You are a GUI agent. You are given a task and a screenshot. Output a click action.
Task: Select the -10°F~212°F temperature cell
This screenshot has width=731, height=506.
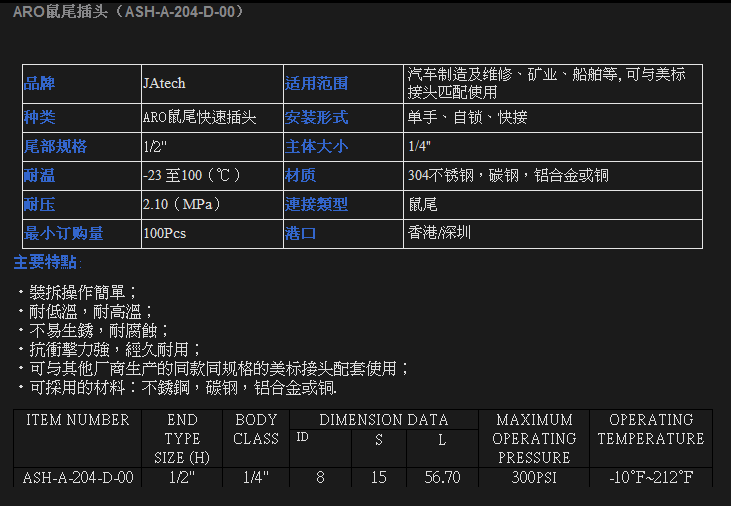[x=651, y=478]
